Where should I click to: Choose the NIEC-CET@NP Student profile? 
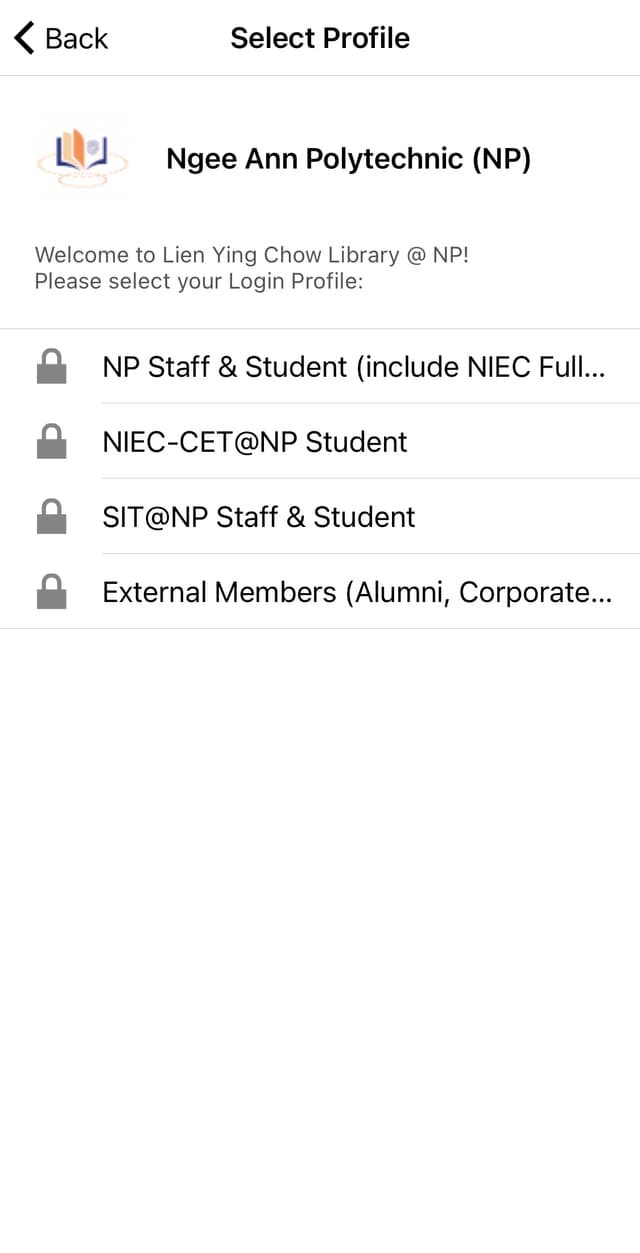pos(255,442)
